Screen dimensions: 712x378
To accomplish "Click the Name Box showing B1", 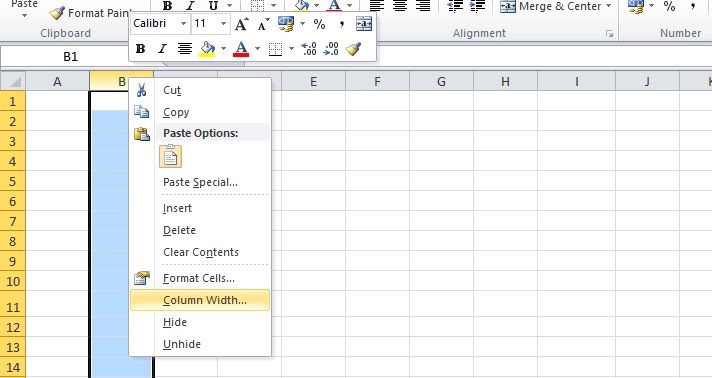I will [70, 56].
